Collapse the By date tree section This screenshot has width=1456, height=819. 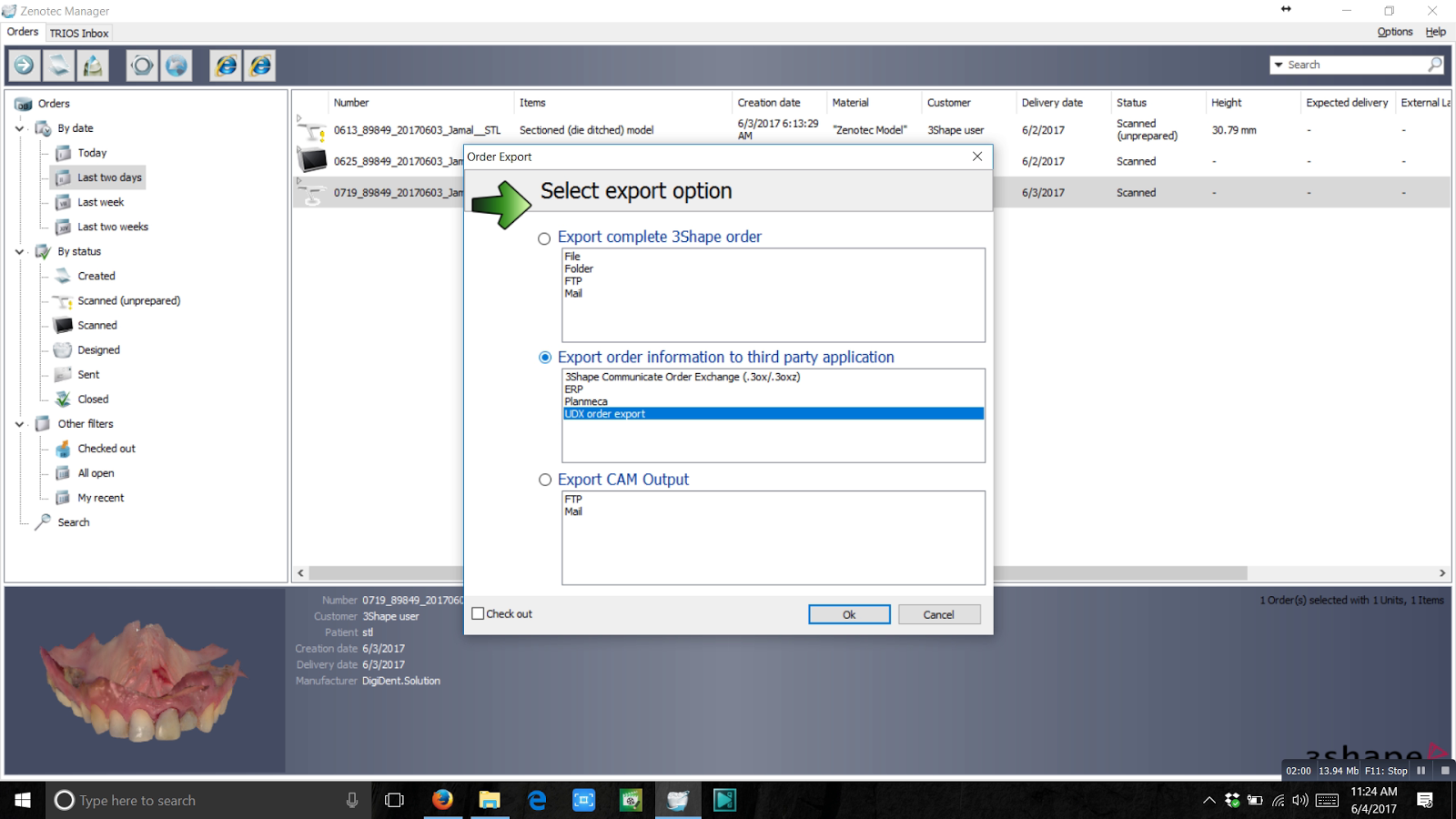tap(19, 127)
